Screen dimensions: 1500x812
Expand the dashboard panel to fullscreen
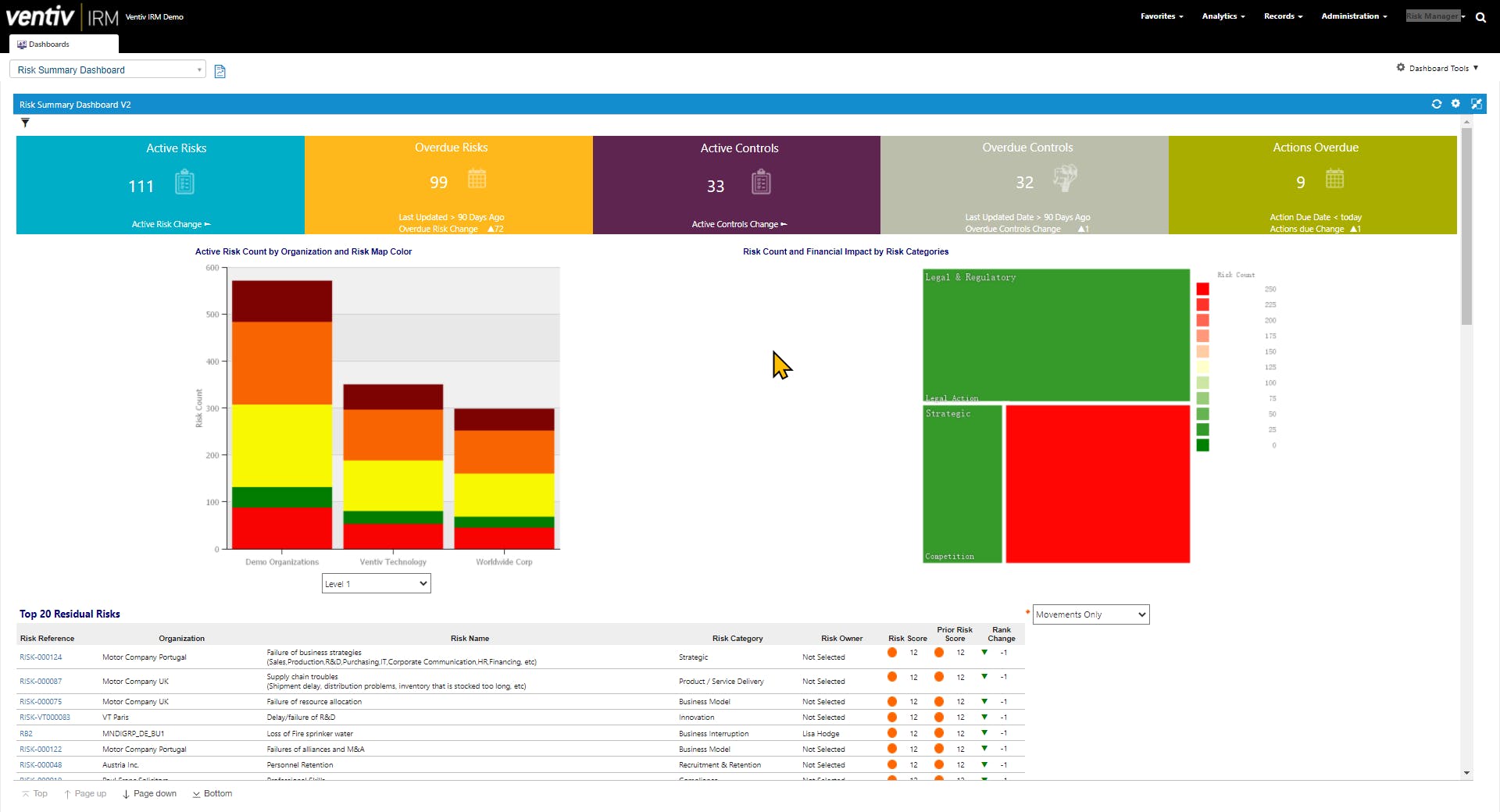pos(1476,104)
